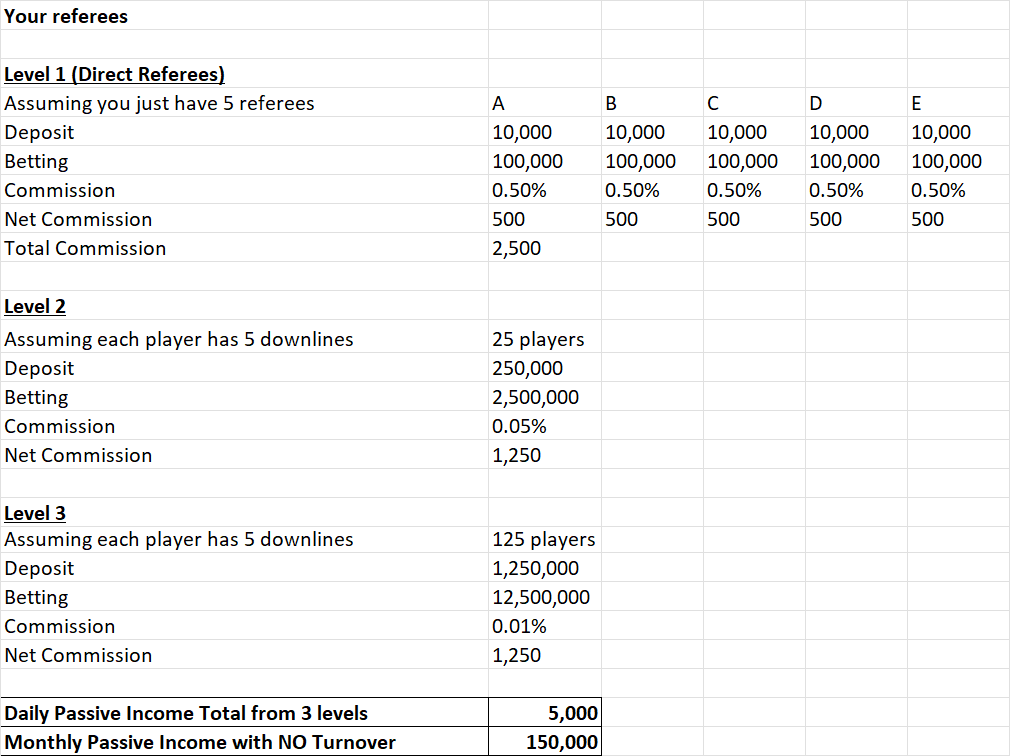The image size is (1010, 756).
Task: Select Level 3 "Assuming each player has 5 downlines"
Action: tap(179, 538)
